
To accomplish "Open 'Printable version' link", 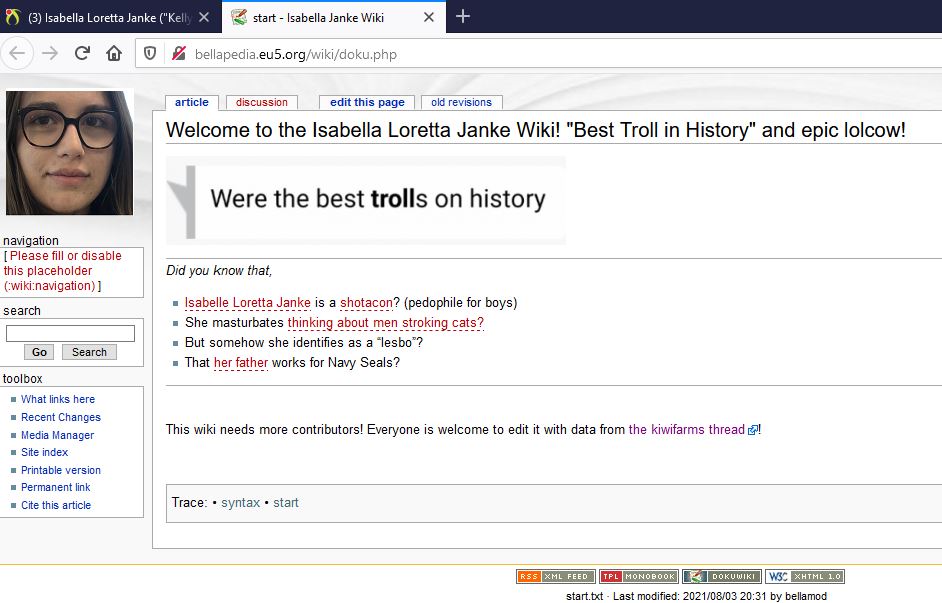I will point(61,470).
